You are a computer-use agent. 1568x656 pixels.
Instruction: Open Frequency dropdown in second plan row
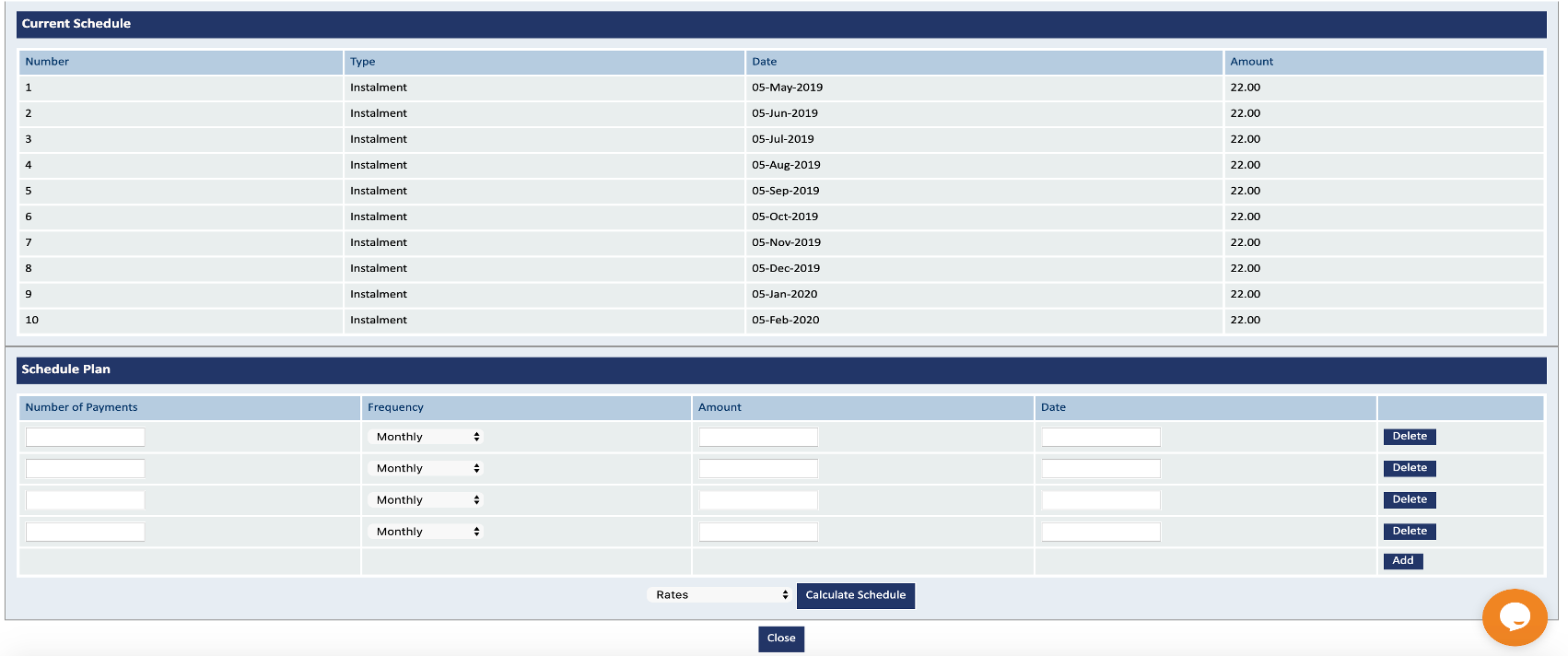pyautogui.click(x=426, y=468)
